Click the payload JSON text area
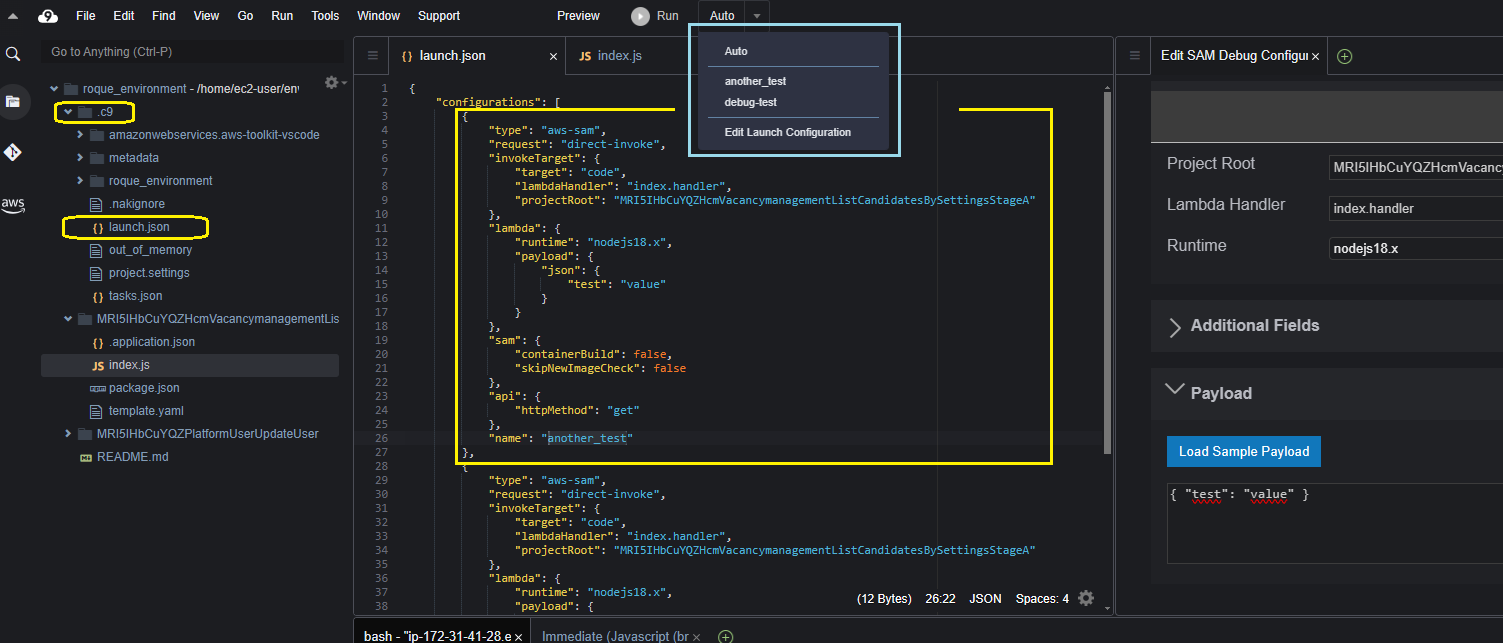Image resolution: width=1503 pixels, height=643 pixels. pyautogui.click(x=1335, y=524)
